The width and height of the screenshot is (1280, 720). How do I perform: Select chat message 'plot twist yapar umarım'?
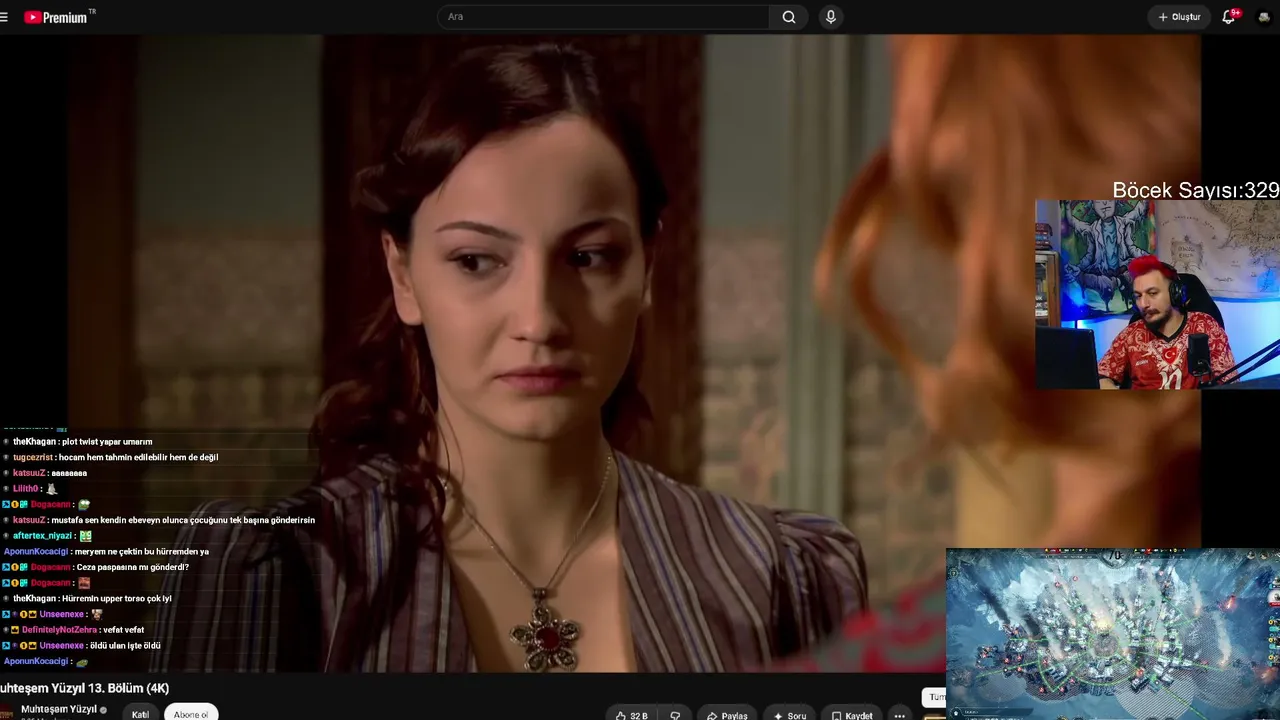pyautogui.click(x=107, y=441)
